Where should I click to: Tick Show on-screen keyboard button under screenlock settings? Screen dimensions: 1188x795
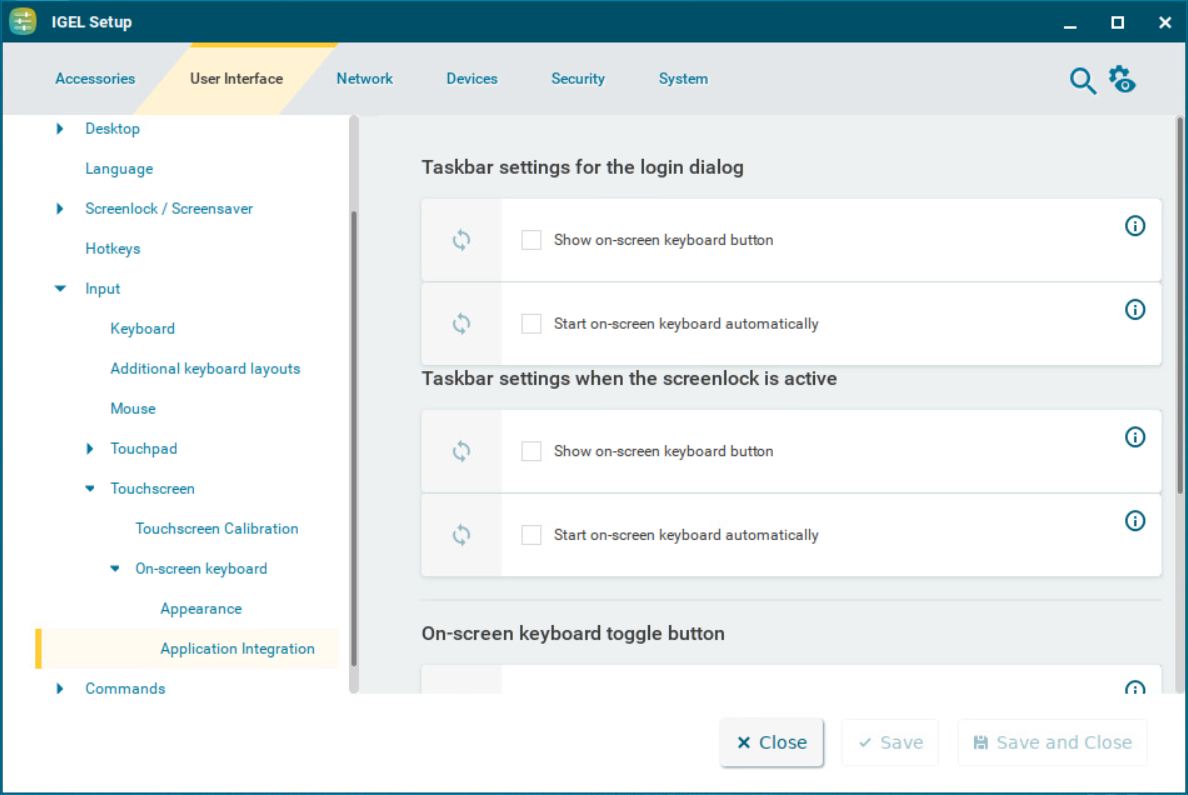tap(531, 451)
